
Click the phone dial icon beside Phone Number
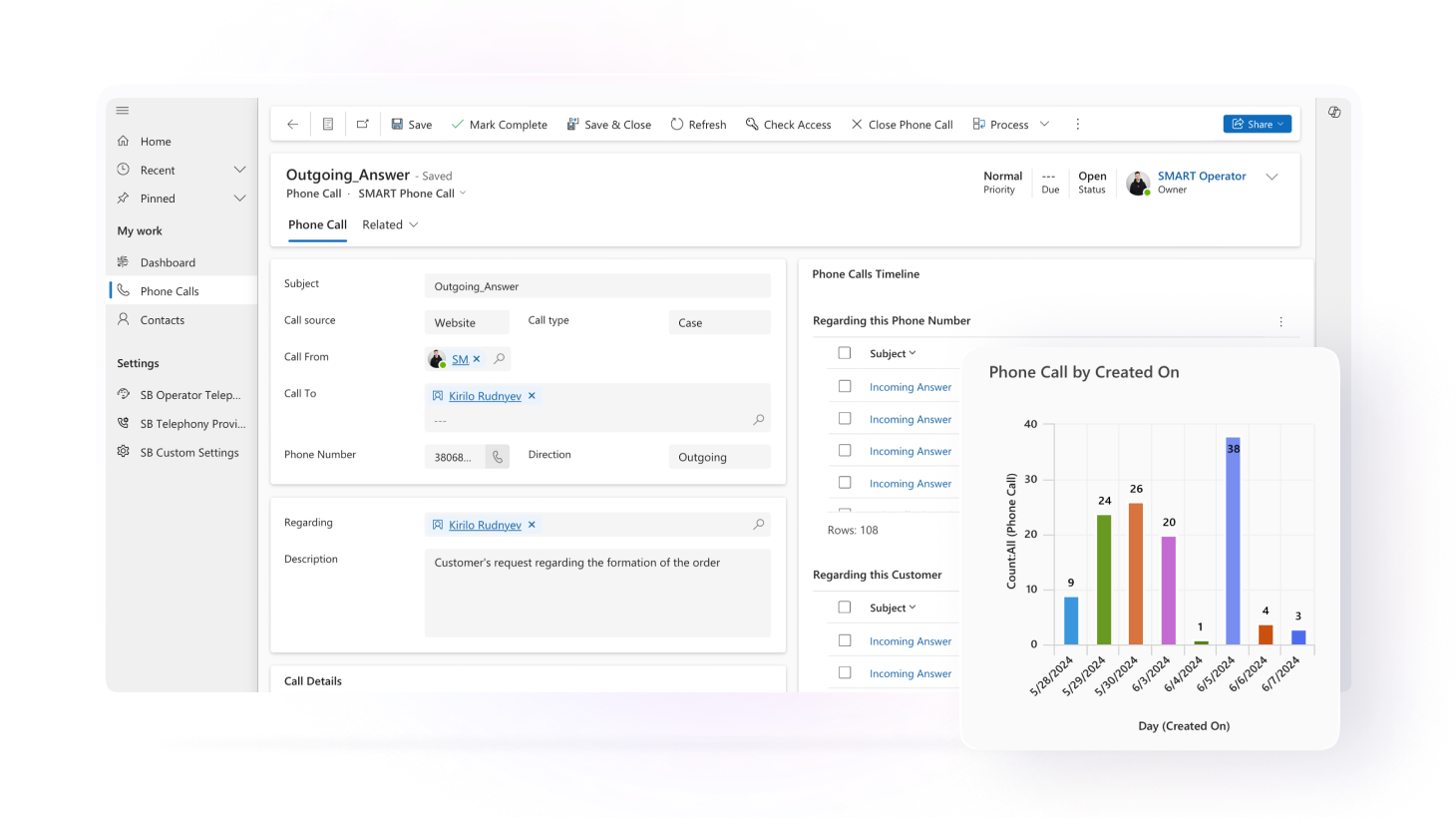(x=498, y=457)
